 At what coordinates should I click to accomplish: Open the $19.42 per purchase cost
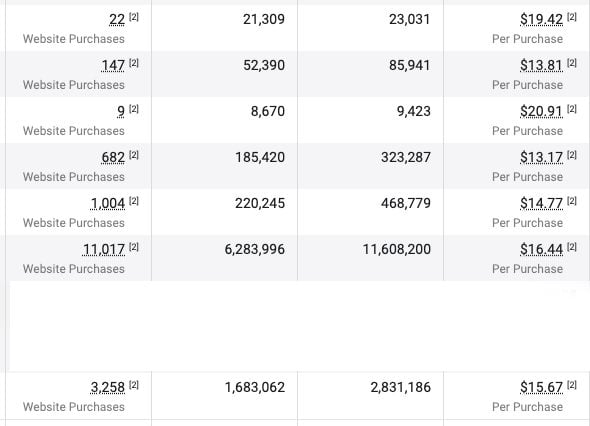pyautogui.click(x=541, y=19)
